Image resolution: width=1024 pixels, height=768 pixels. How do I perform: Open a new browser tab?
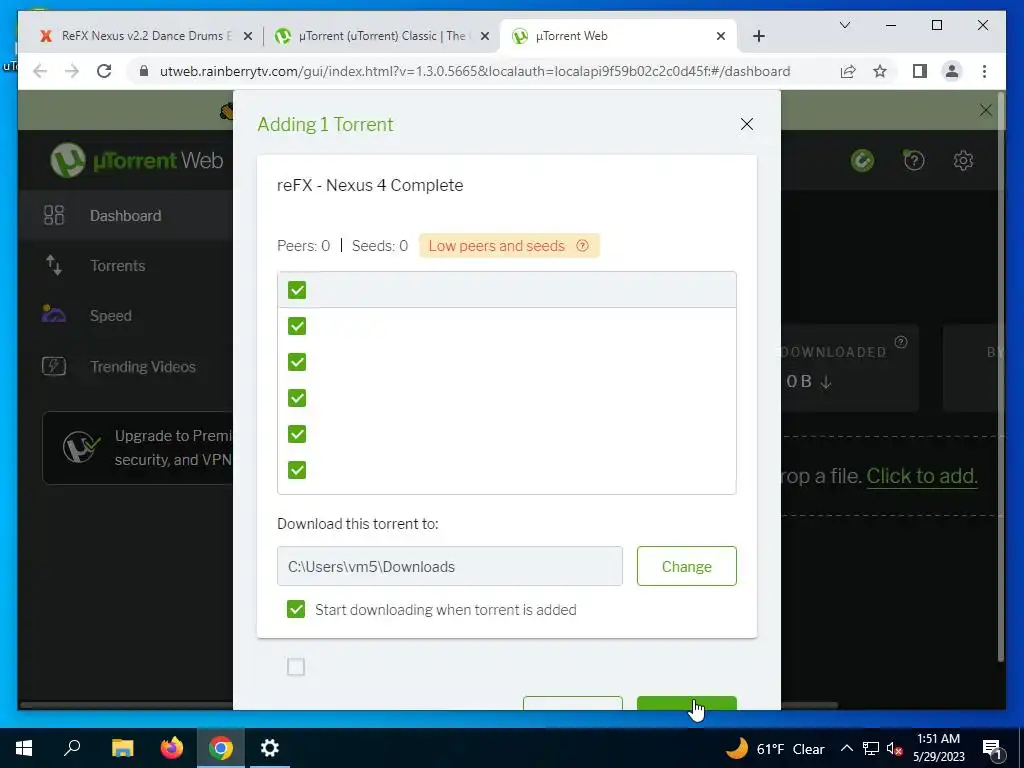click(758, 36)
